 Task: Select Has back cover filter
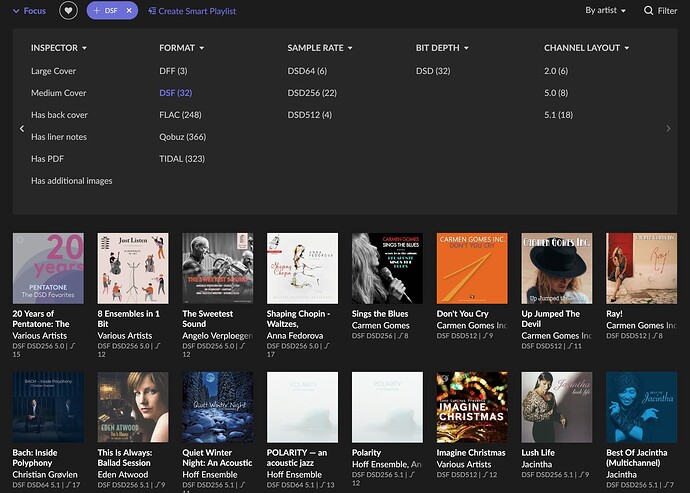[59, 115]
